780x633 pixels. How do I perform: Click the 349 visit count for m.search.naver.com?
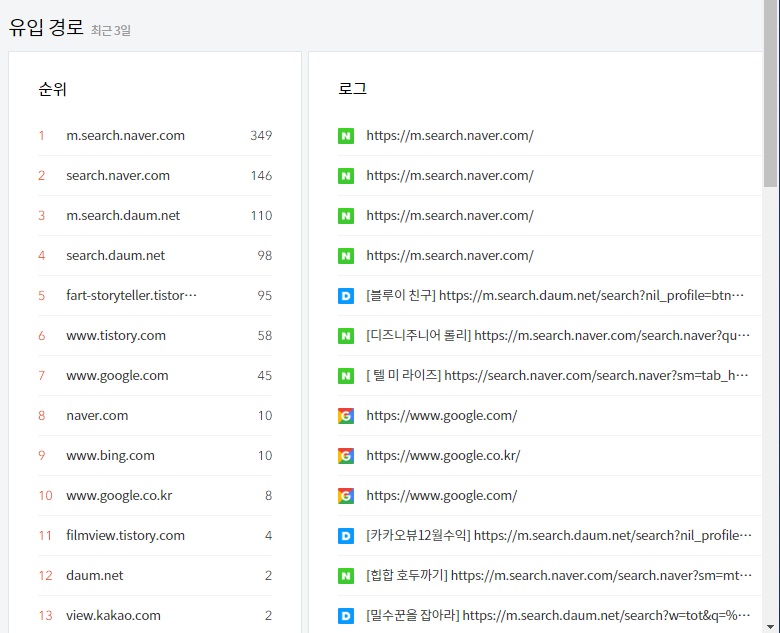(x=261, y=135)
